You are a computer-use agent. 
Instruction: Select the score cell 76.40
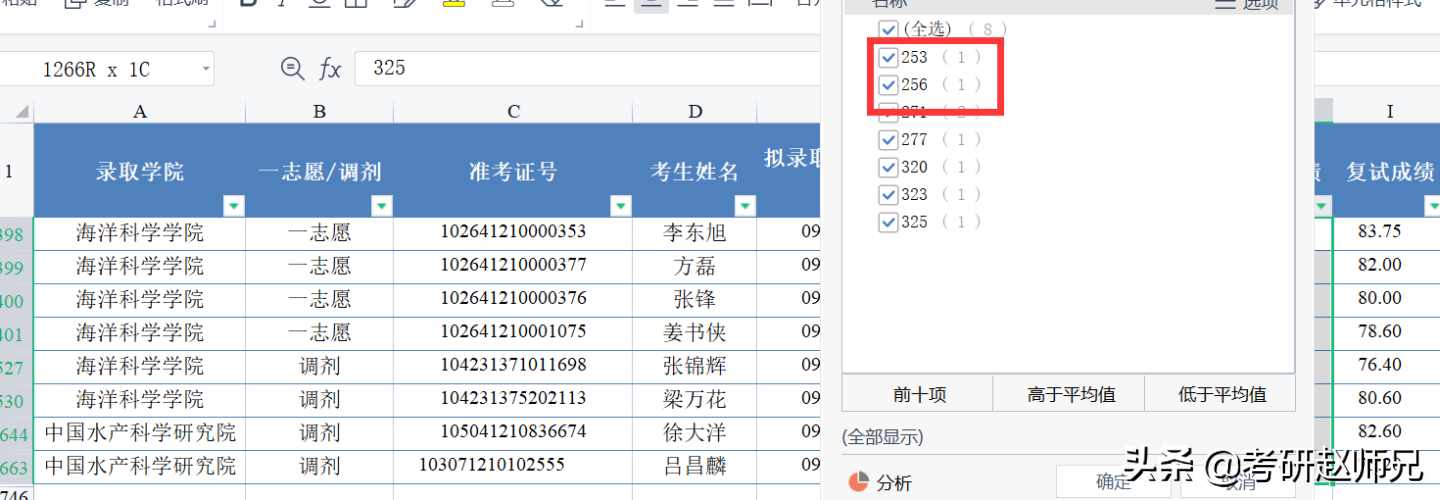(x=1388, y=365)
